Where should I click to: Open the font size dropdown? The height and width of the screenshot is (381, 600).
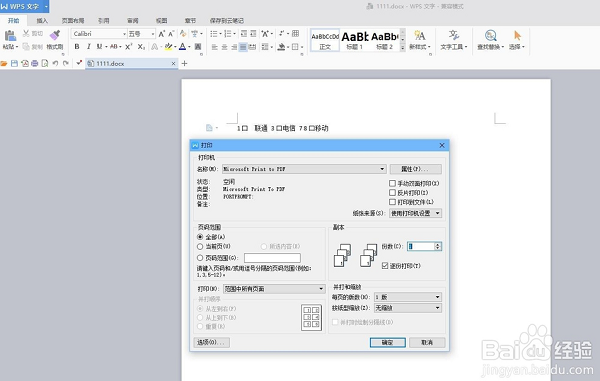pos(153,34)
